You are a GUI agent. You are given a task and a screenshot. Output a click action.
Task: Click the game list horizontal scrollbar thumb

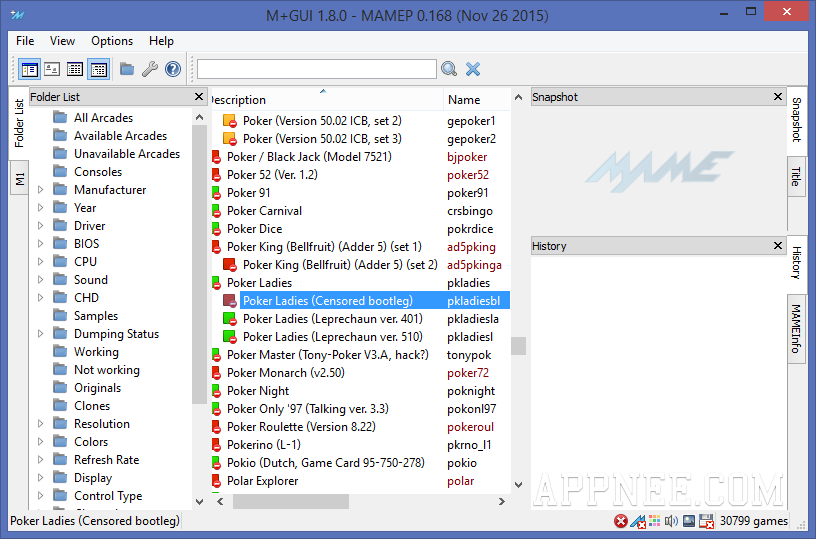tap(291, 501)
